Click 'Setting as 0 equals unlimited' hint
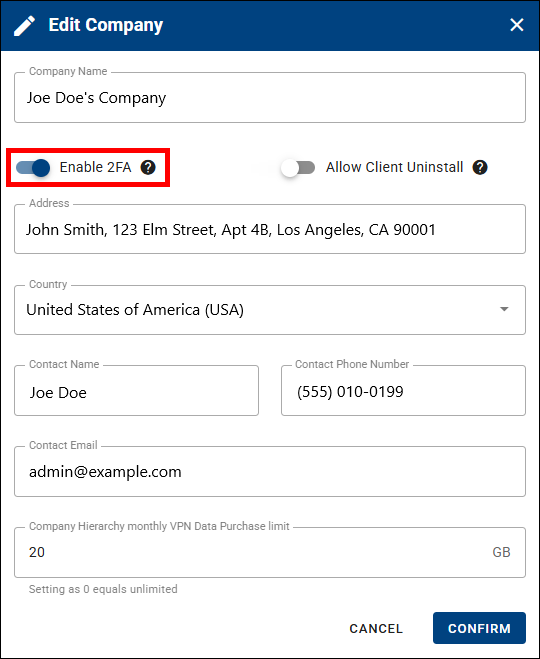Screen dimensions: 540x659 (103, 589)
